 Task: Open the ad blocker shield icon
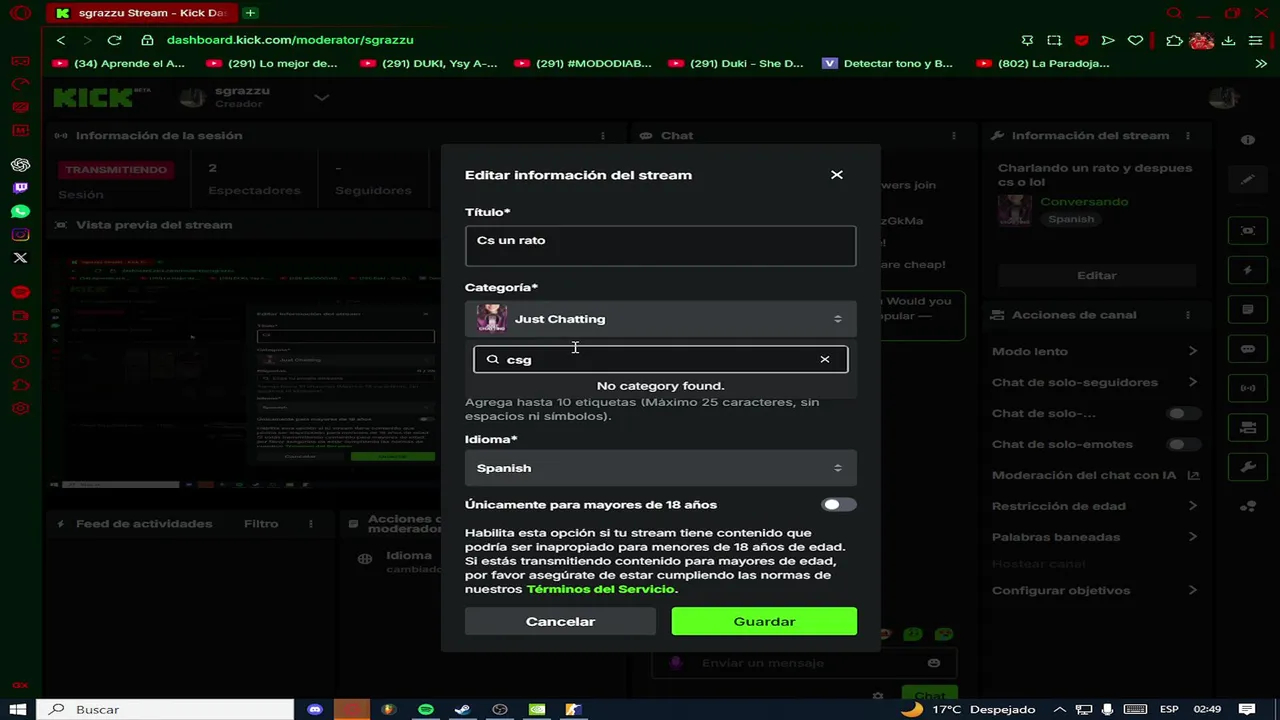[1081, 40]
